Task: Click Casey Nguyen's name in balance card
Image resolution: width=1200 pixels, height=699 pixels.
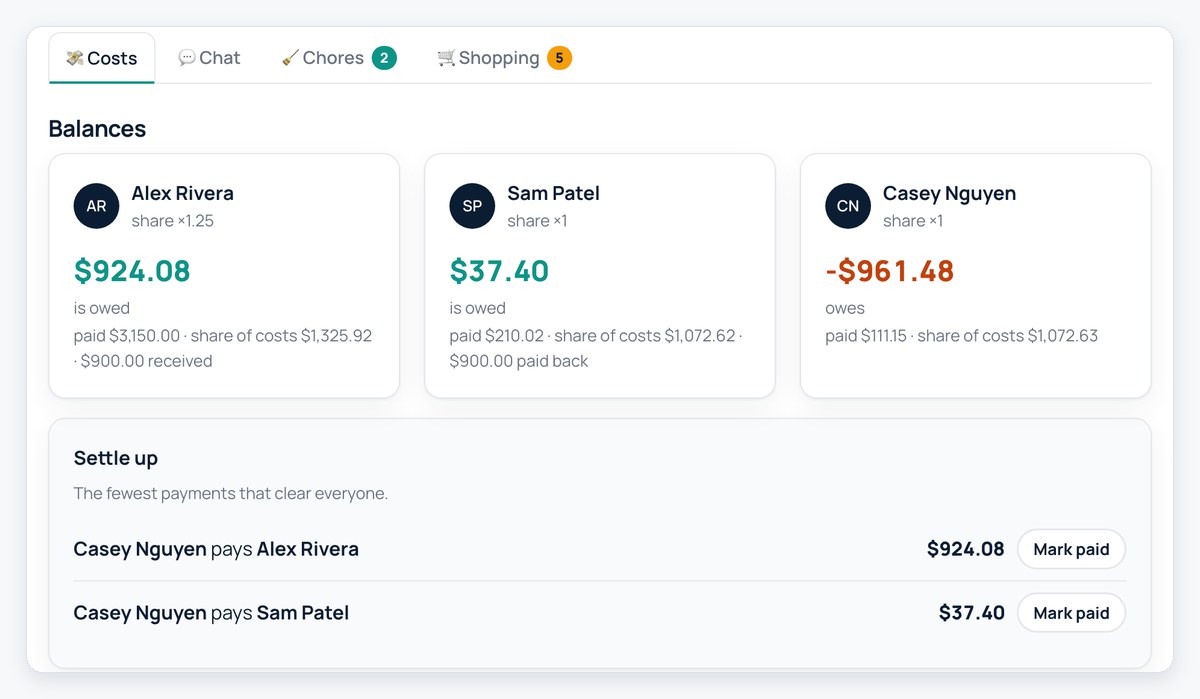Action: point(949,193)
